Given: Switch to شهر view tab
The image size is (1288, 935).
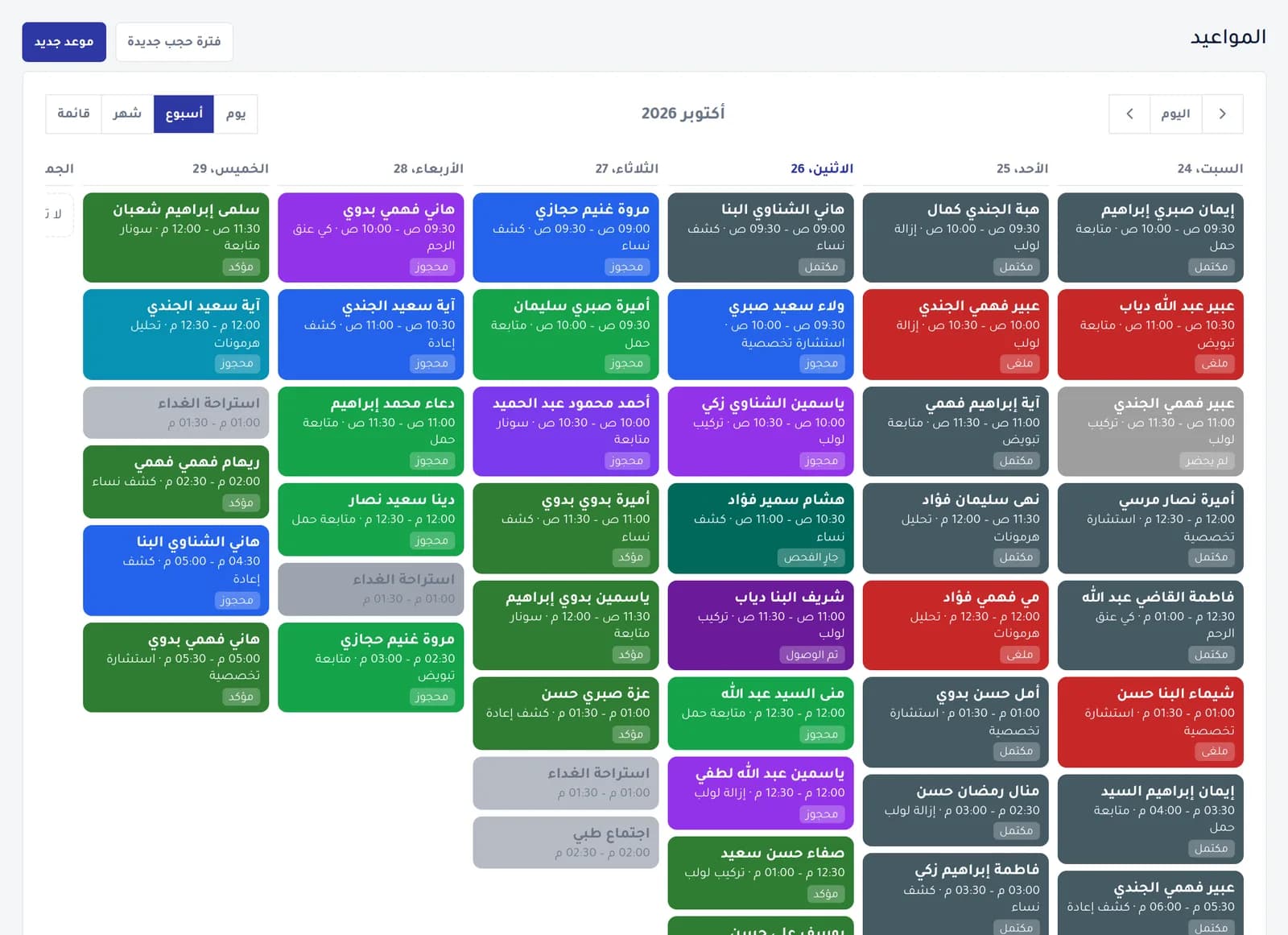Looking at the screenshot, I should click(x=127, y=114).
